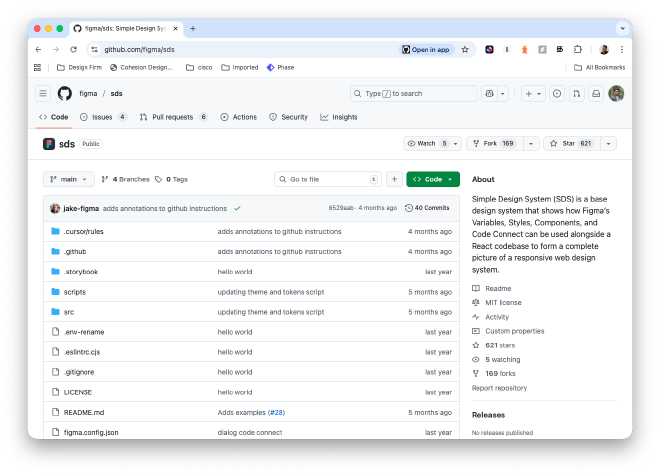
Task: Open a new browser tab
Action: [x=193, y=29]
